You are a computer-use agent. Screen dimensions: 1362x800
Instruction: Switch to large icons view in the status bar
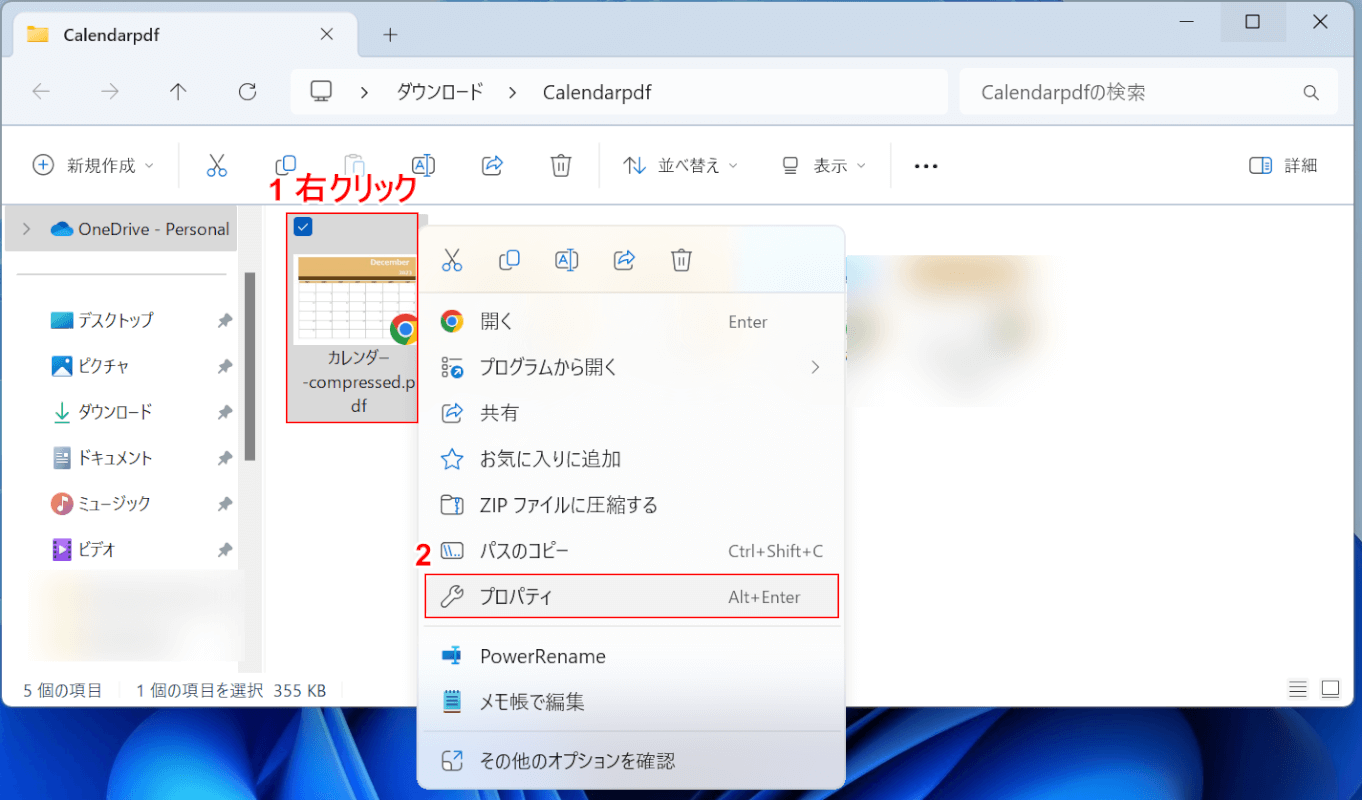[1330, 689]
